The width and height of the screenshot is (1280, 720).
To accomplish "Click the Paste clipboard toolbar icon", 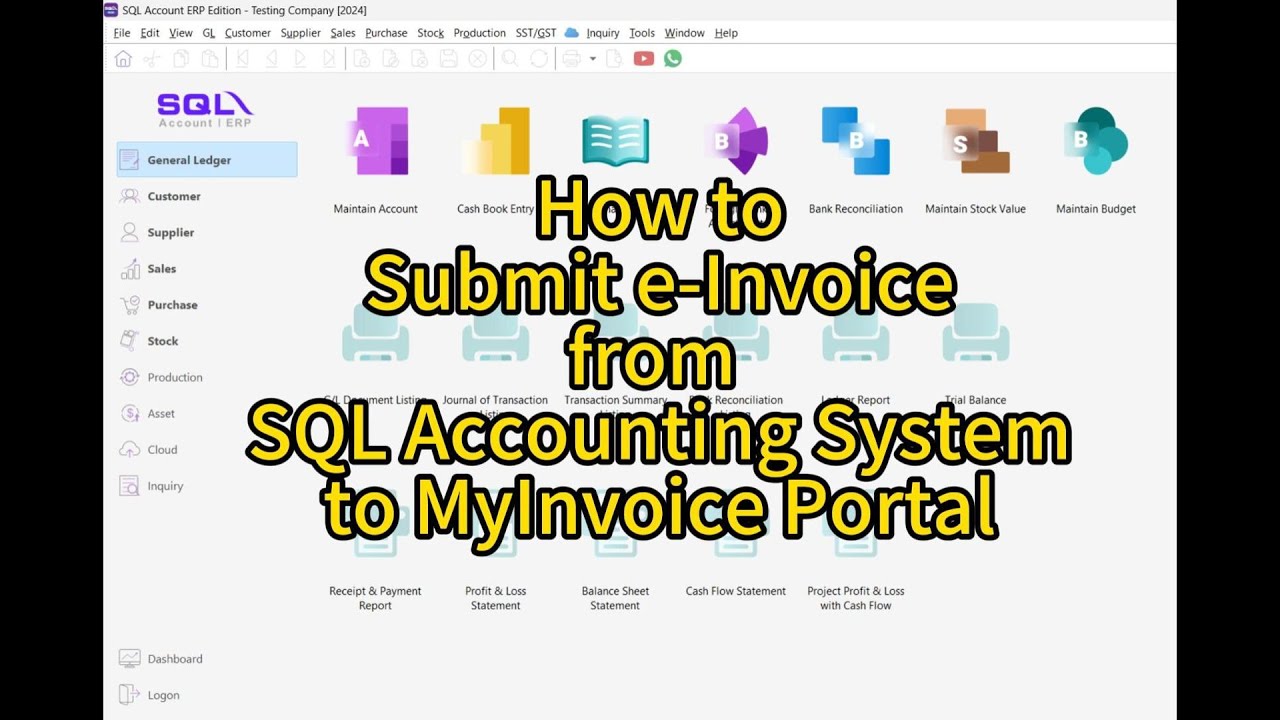I will click(x=209, y=59).
